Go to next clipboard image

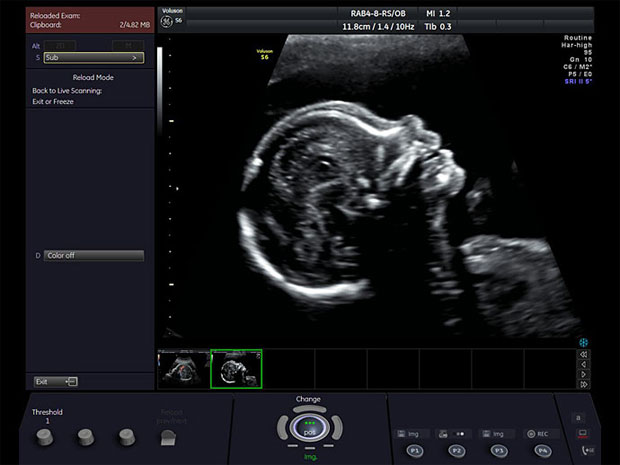pos(583,375)
